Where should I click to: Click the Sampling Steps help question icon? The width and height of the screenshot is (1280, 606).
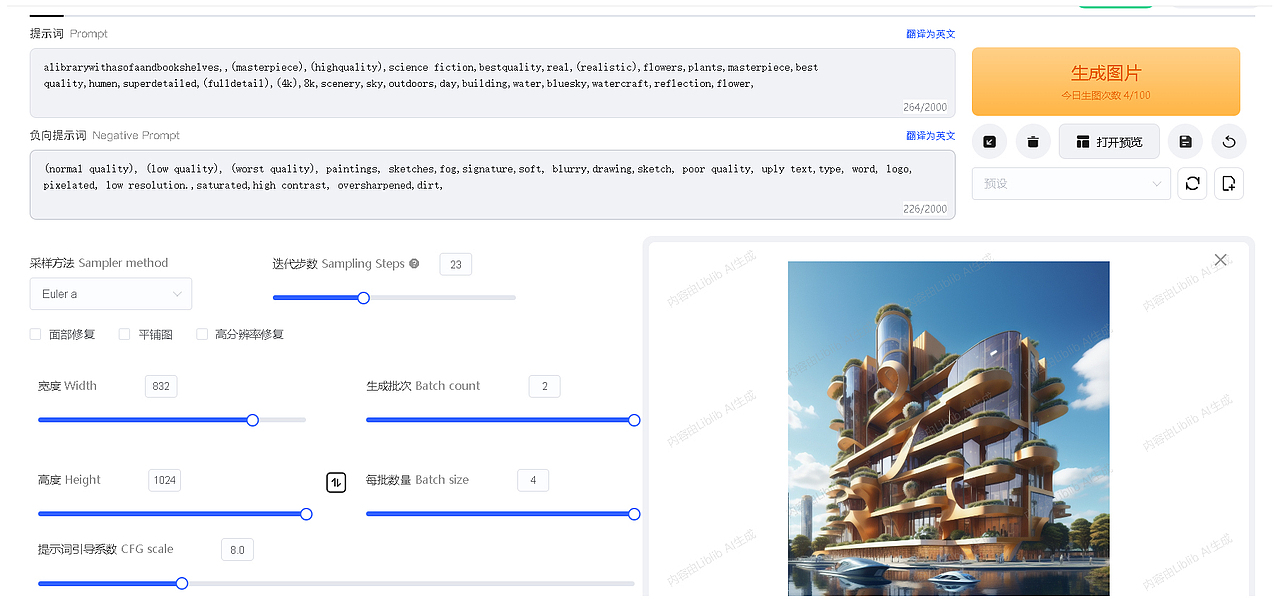click(414, 264)
